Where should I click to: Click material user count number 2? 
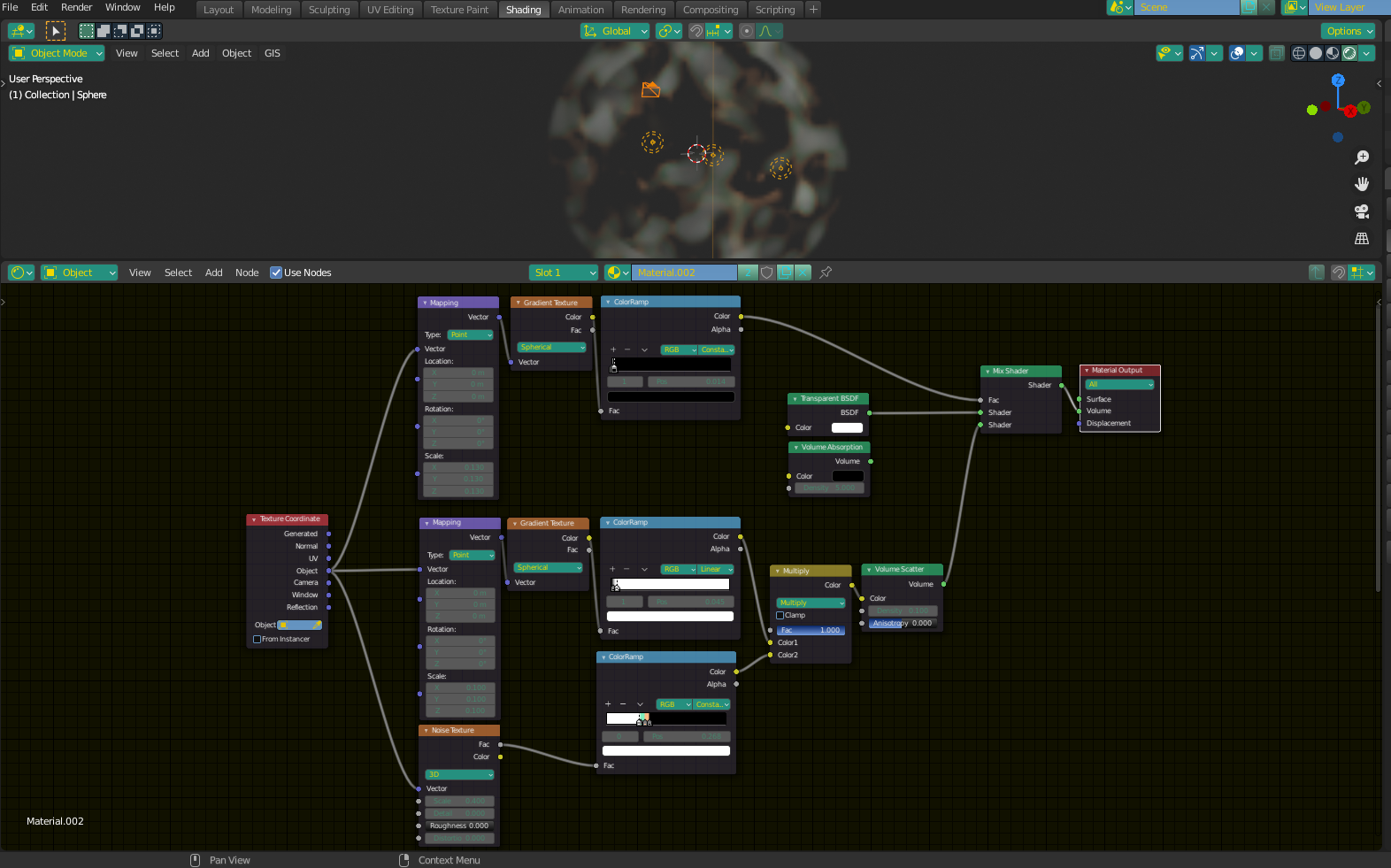(748, 273)
